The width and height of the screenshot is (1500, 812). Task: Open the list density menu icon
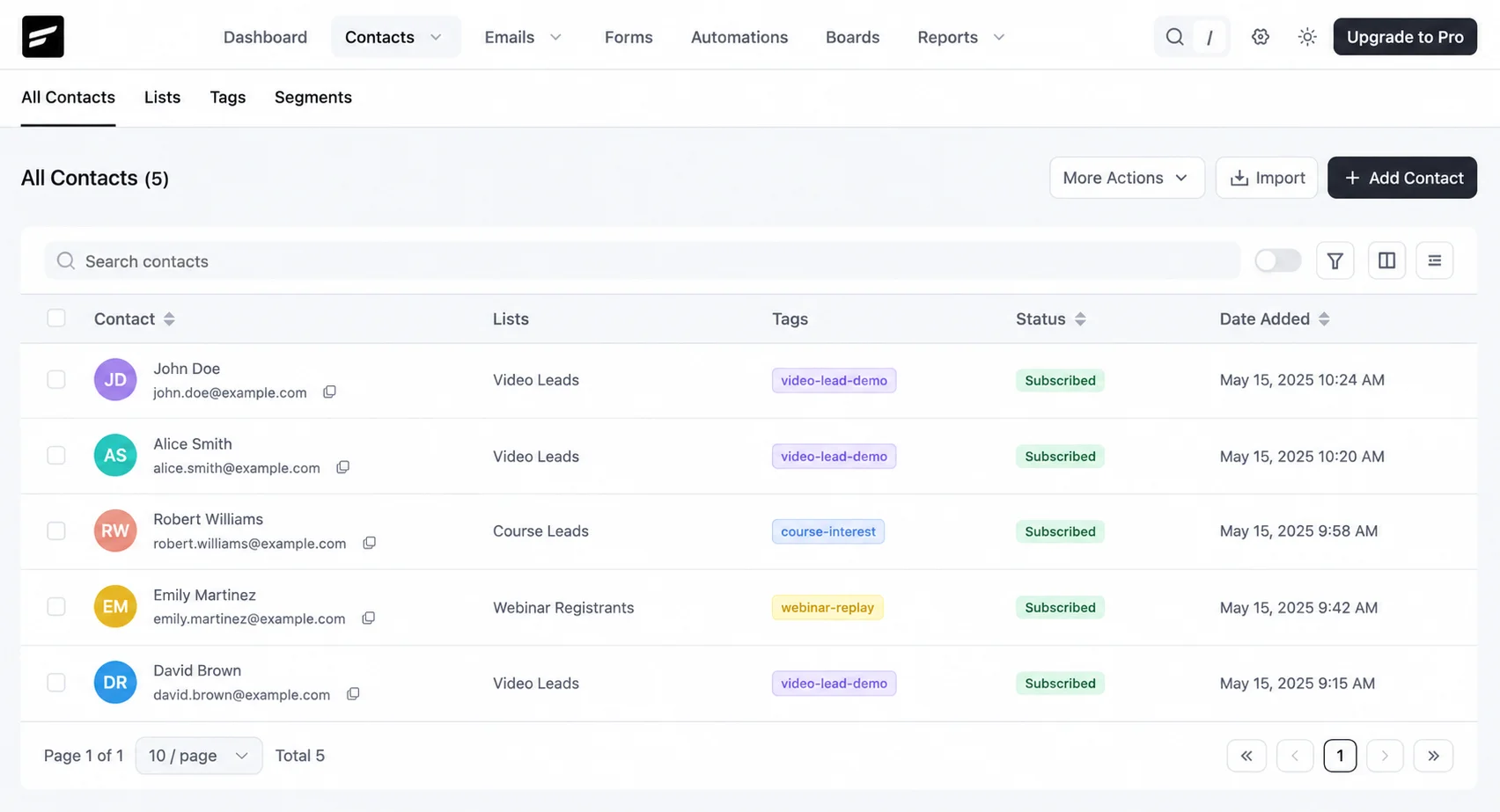[x=1435, y=260]
